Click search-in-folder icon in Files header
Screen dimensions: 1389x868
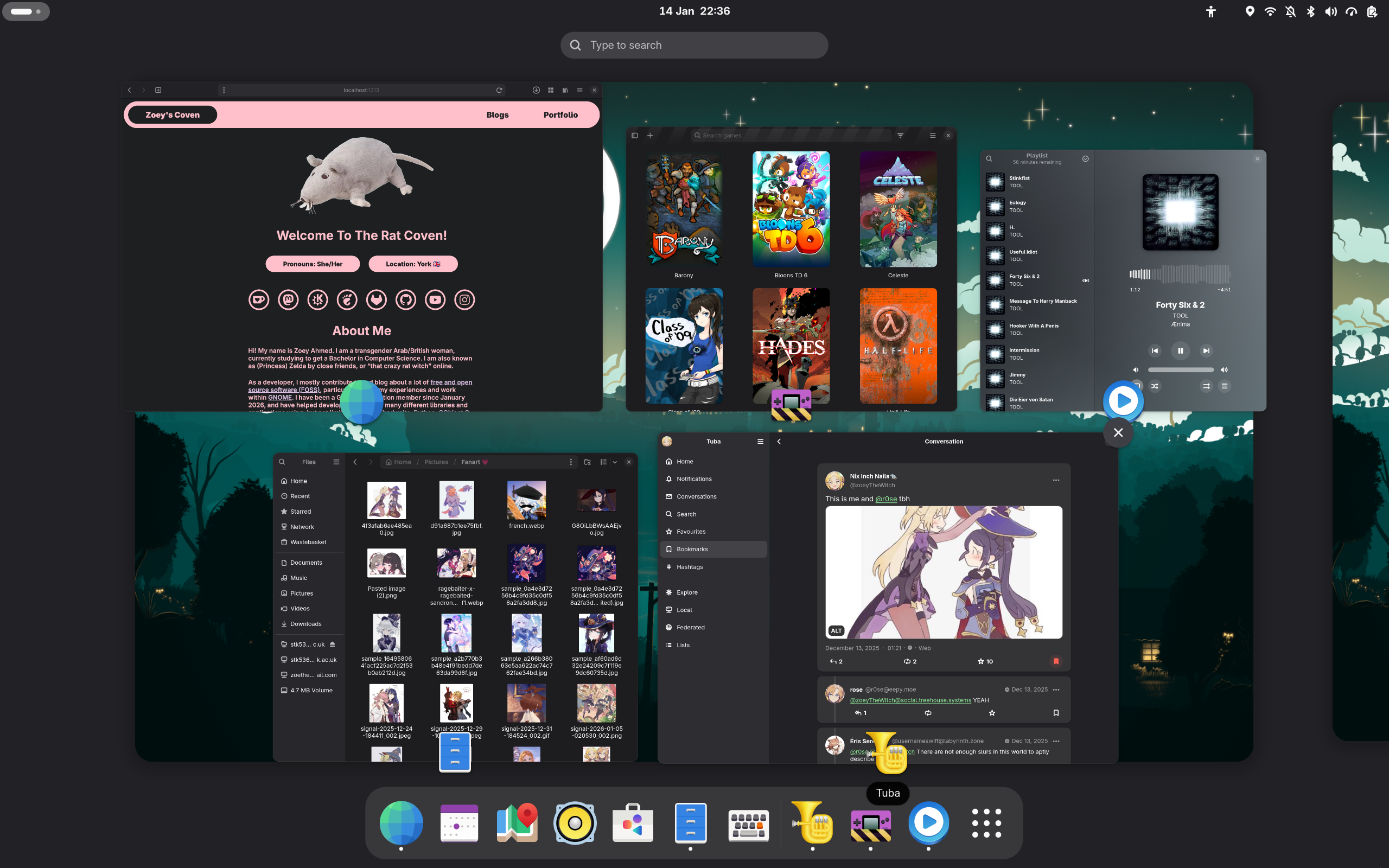coord(587,462)
